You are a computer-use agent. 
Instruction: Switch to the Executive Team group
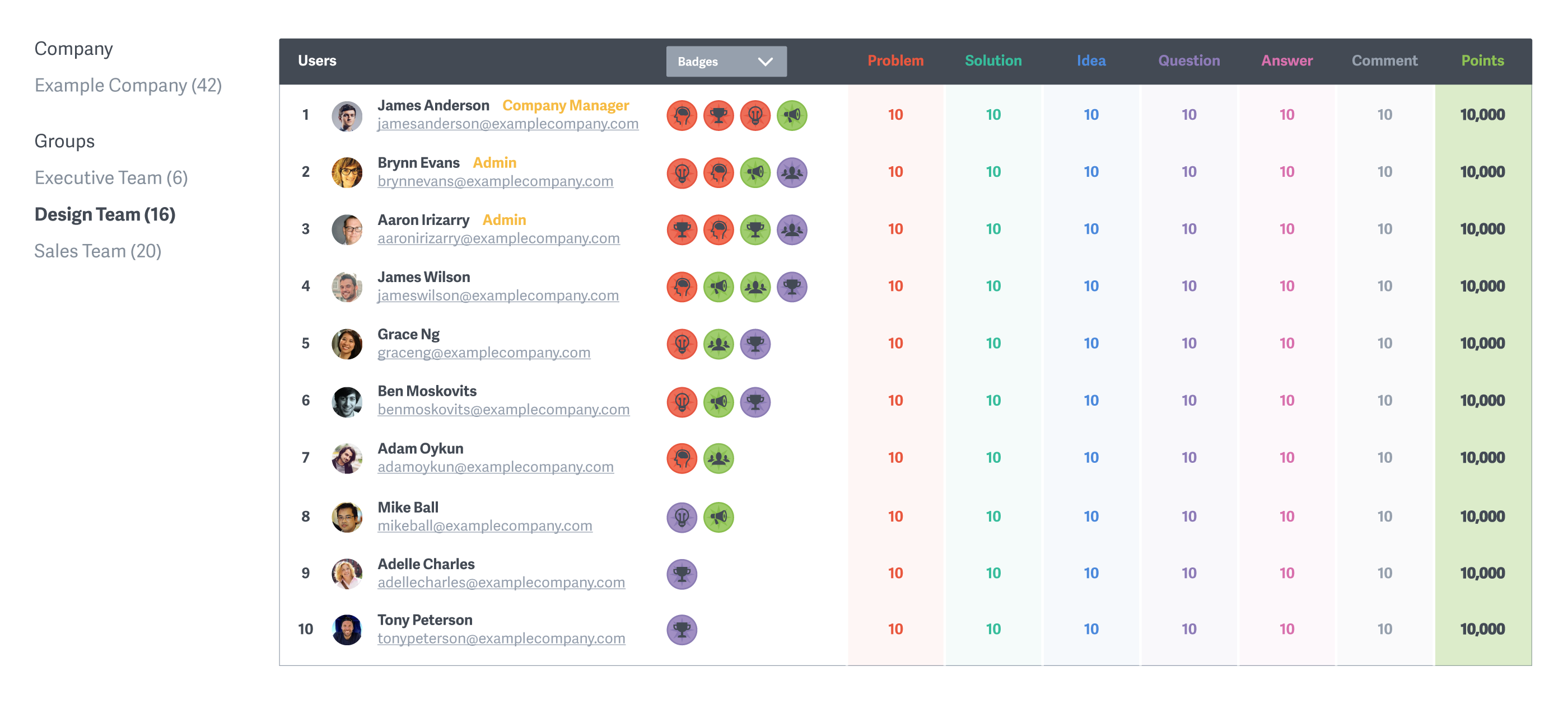point(111,177)
